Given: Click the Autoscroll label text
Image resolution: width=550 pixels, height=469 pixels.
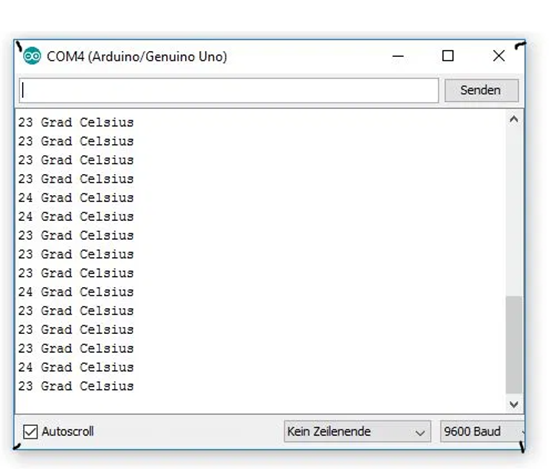Looking at the screenshot, I should (x=68, y=431).
